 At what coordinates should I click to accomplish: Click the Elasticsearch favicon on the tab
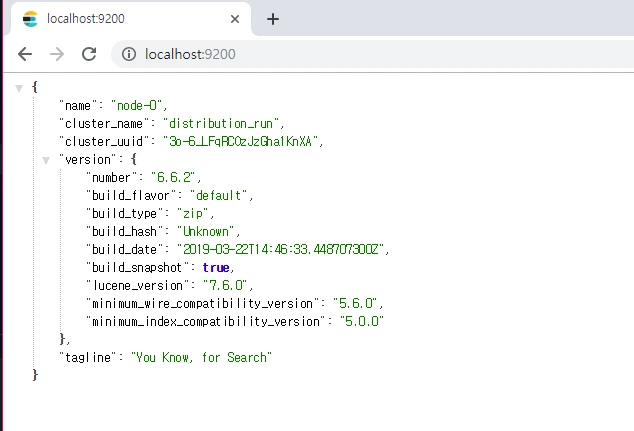30,19
